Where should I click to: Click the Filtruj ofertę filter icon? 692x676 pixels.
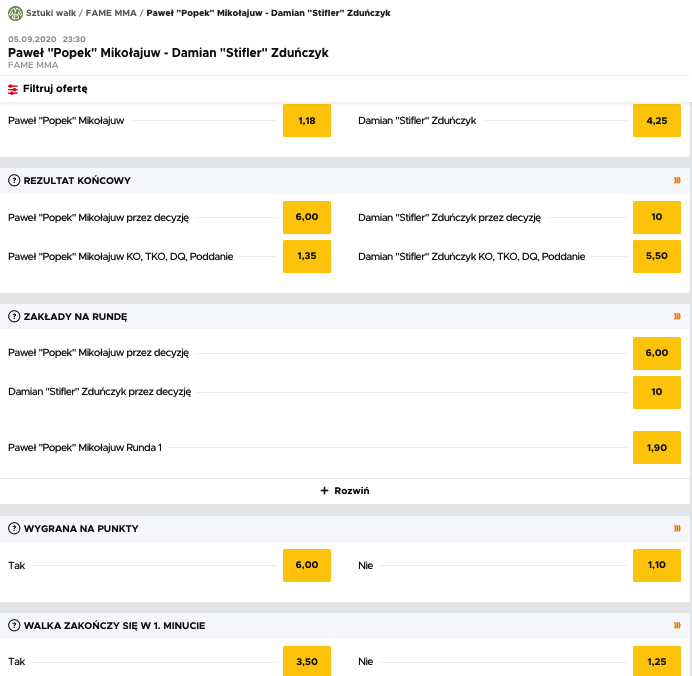13,88
